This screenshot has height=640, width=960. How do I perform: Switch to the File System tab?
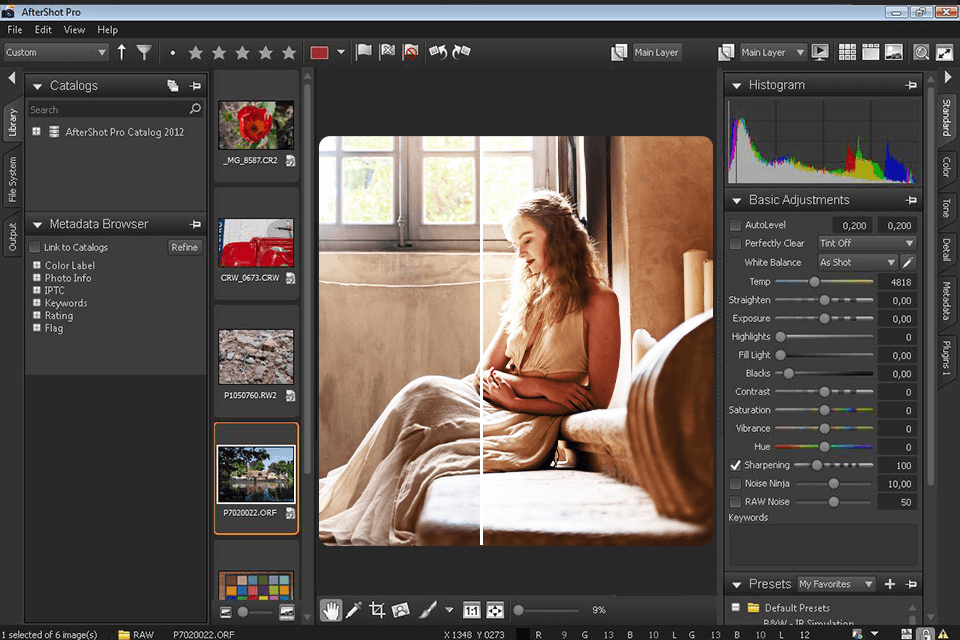(13, 179)
